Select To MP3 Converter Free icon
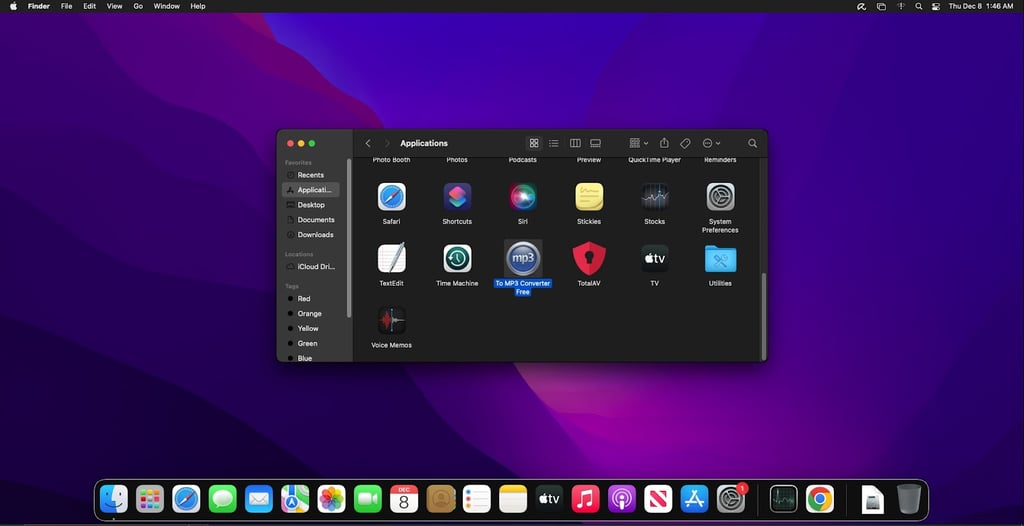The width and height of the screenshot is (1024, 526). tap(523, 258)
